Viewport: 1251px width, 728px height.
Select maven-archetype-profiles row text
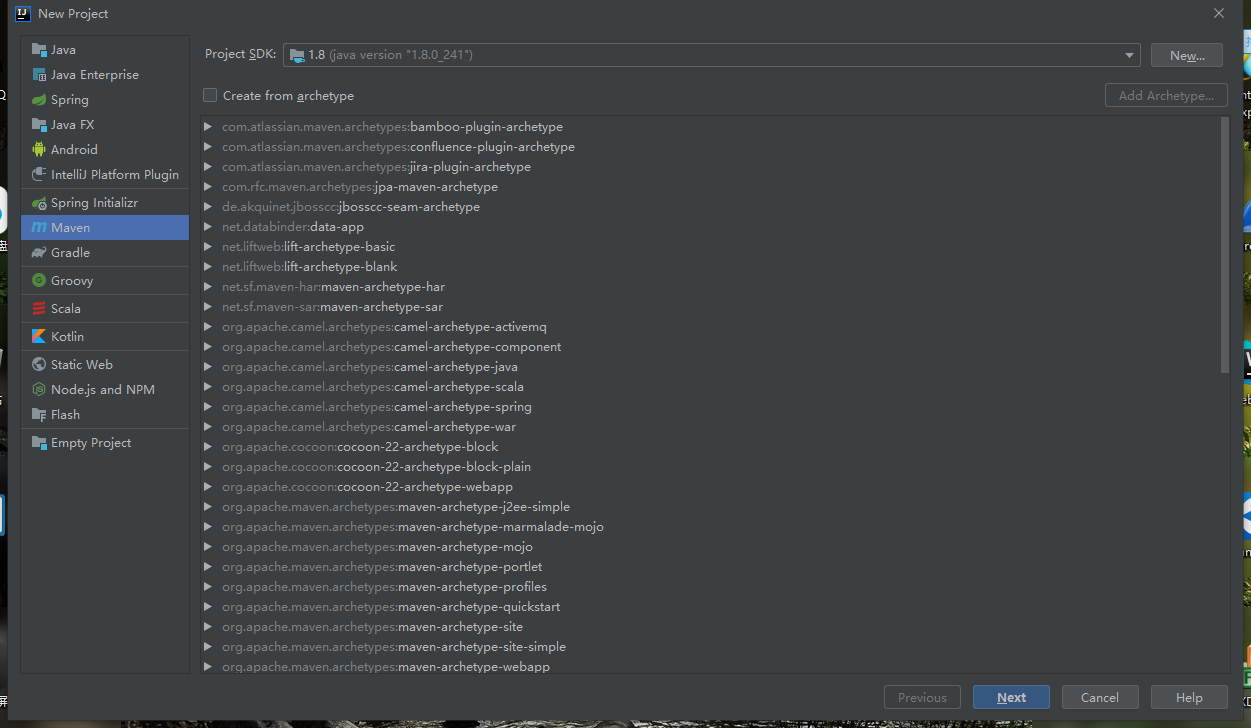[384, 587]
